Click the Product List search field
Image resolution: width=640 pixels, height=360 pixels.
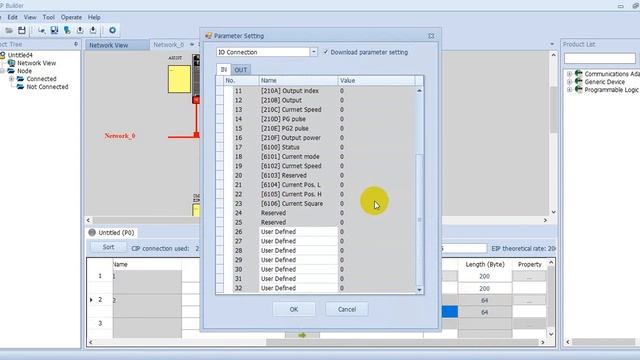point(600,58)
